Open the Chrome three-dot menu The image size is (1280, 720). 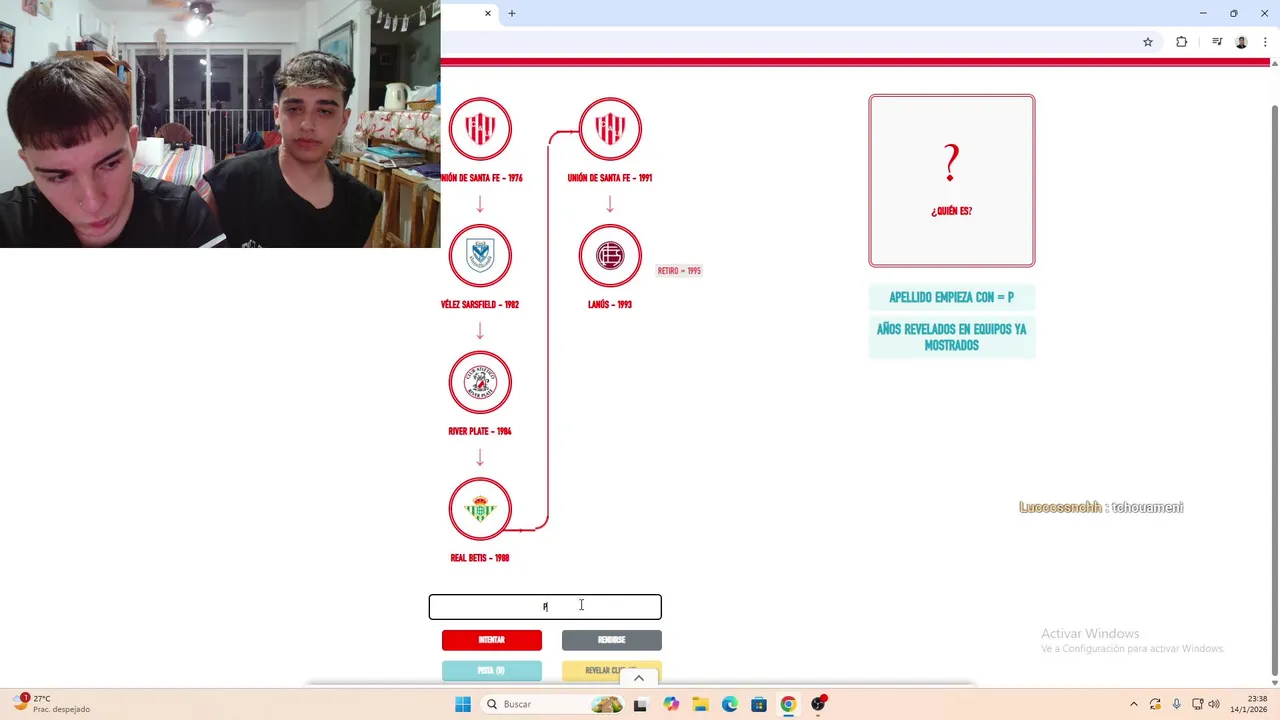click(1265, 42)
